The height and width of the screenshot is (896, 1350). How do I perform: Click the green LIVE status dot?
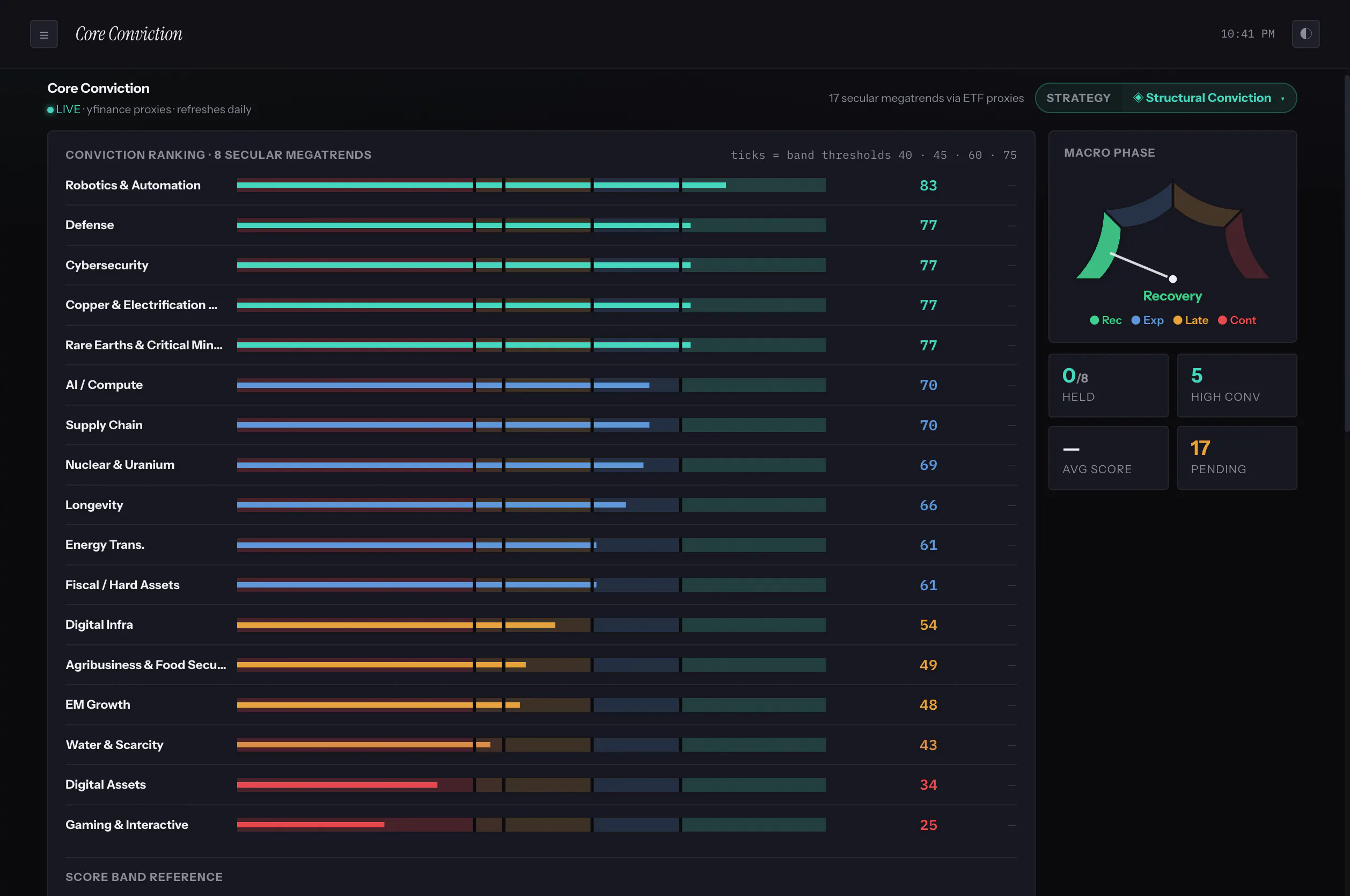click(50, 109)
